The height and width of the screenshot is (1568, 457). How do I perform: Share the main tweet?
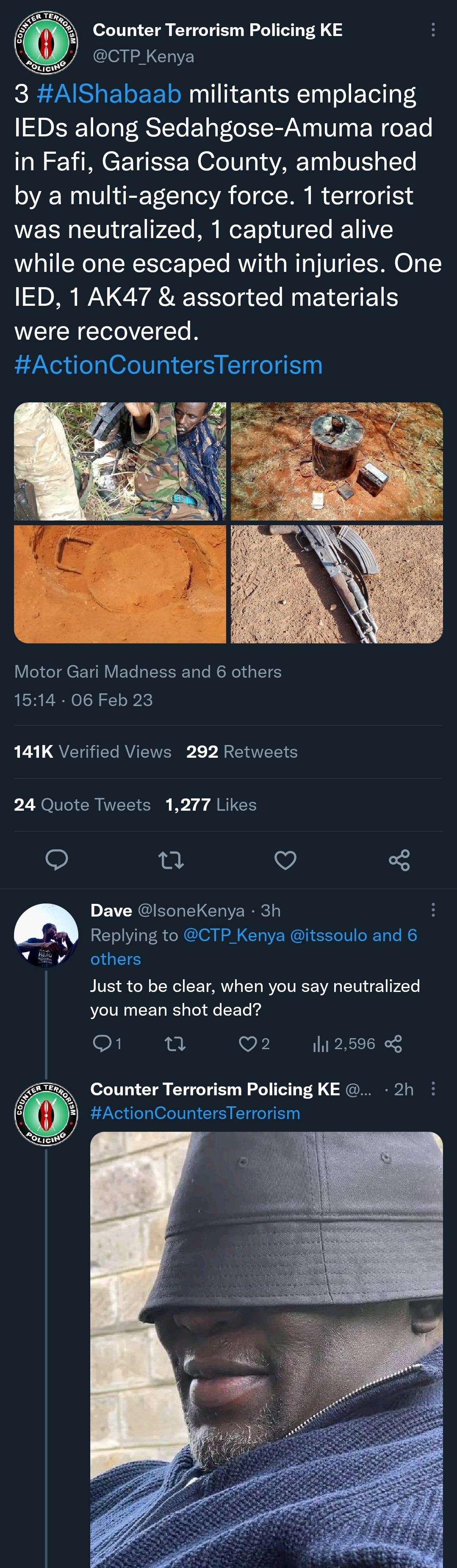[x=399, y=859]
